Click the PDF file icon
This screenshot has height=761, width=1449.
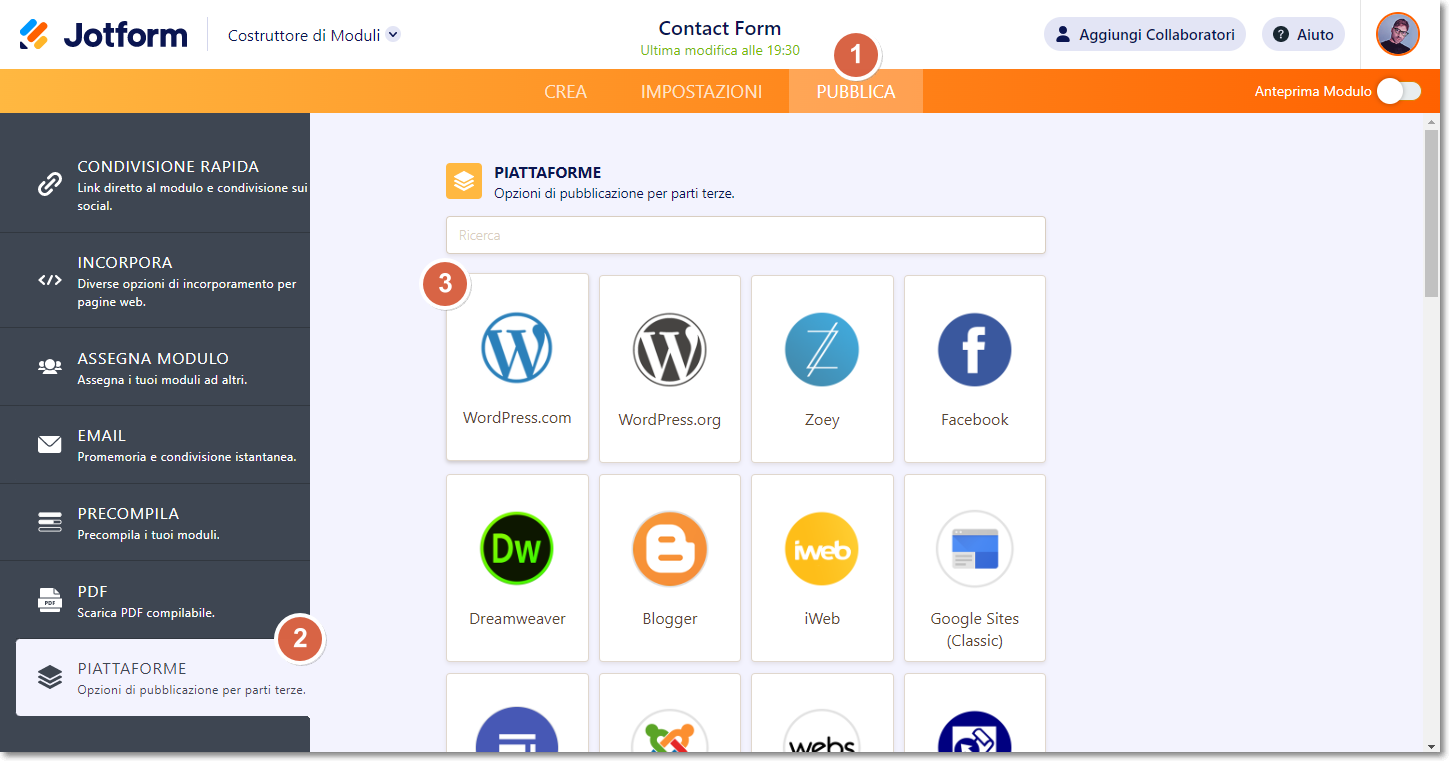click(49, 599)
